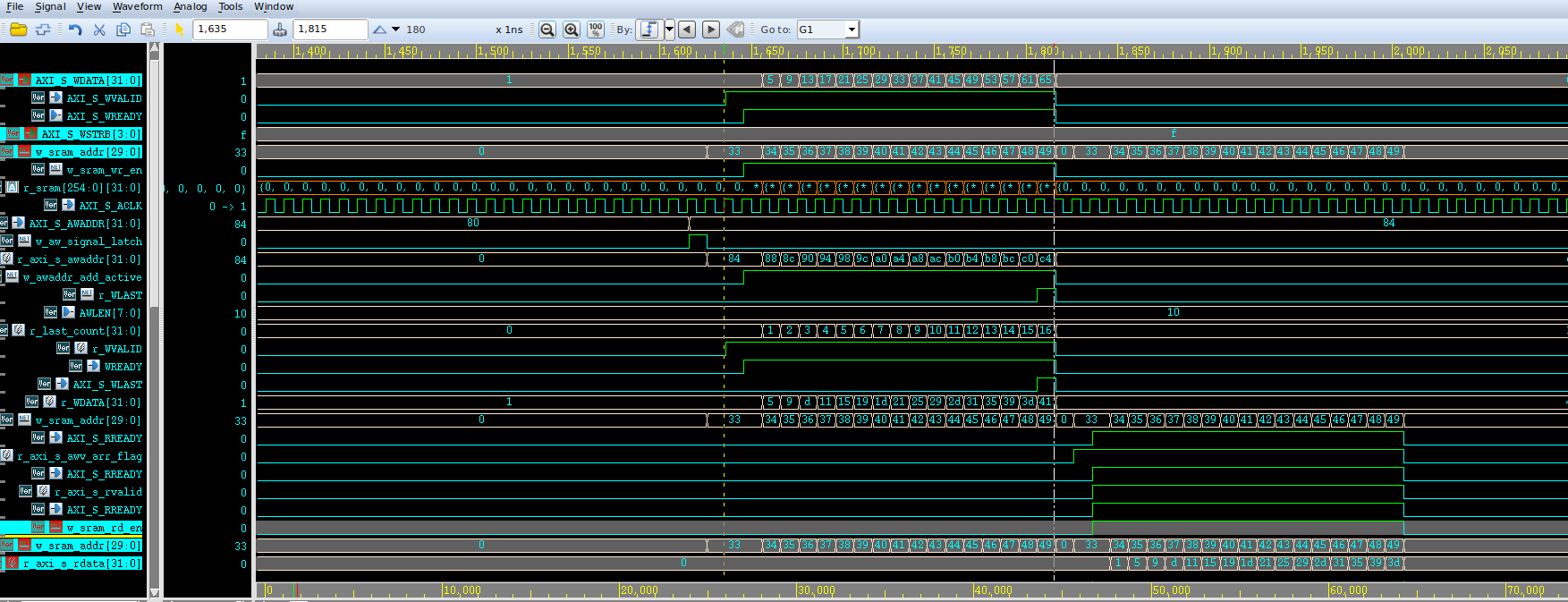The height and width of the screenshot is (602, 1568).
Task: Click the reg icon beside r_last_count[31:0]
Action: 19,330
